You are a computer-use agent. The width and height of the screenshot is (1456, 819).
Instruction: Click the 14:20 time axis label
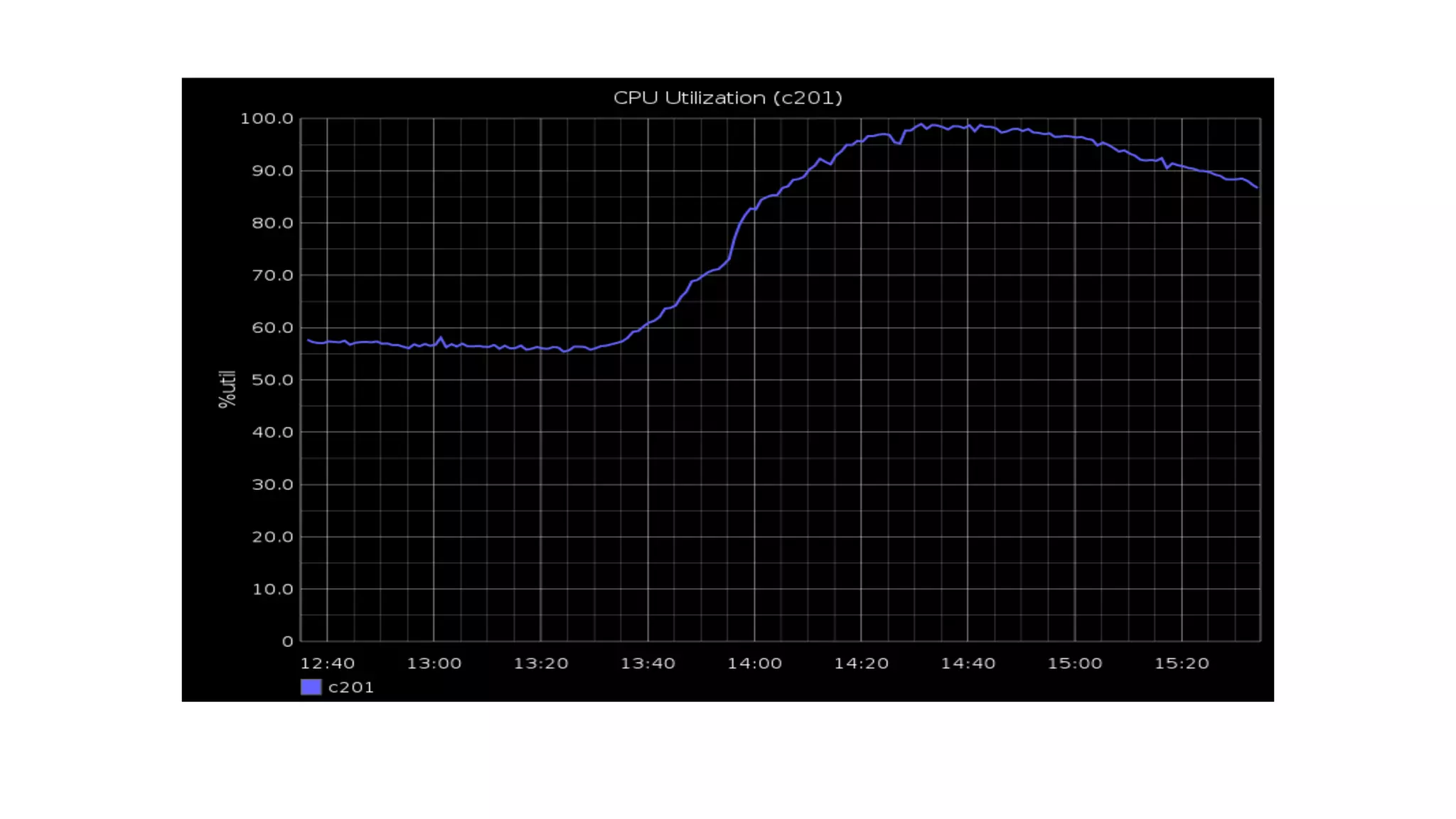pyautogui.click(x=861, y=663)
